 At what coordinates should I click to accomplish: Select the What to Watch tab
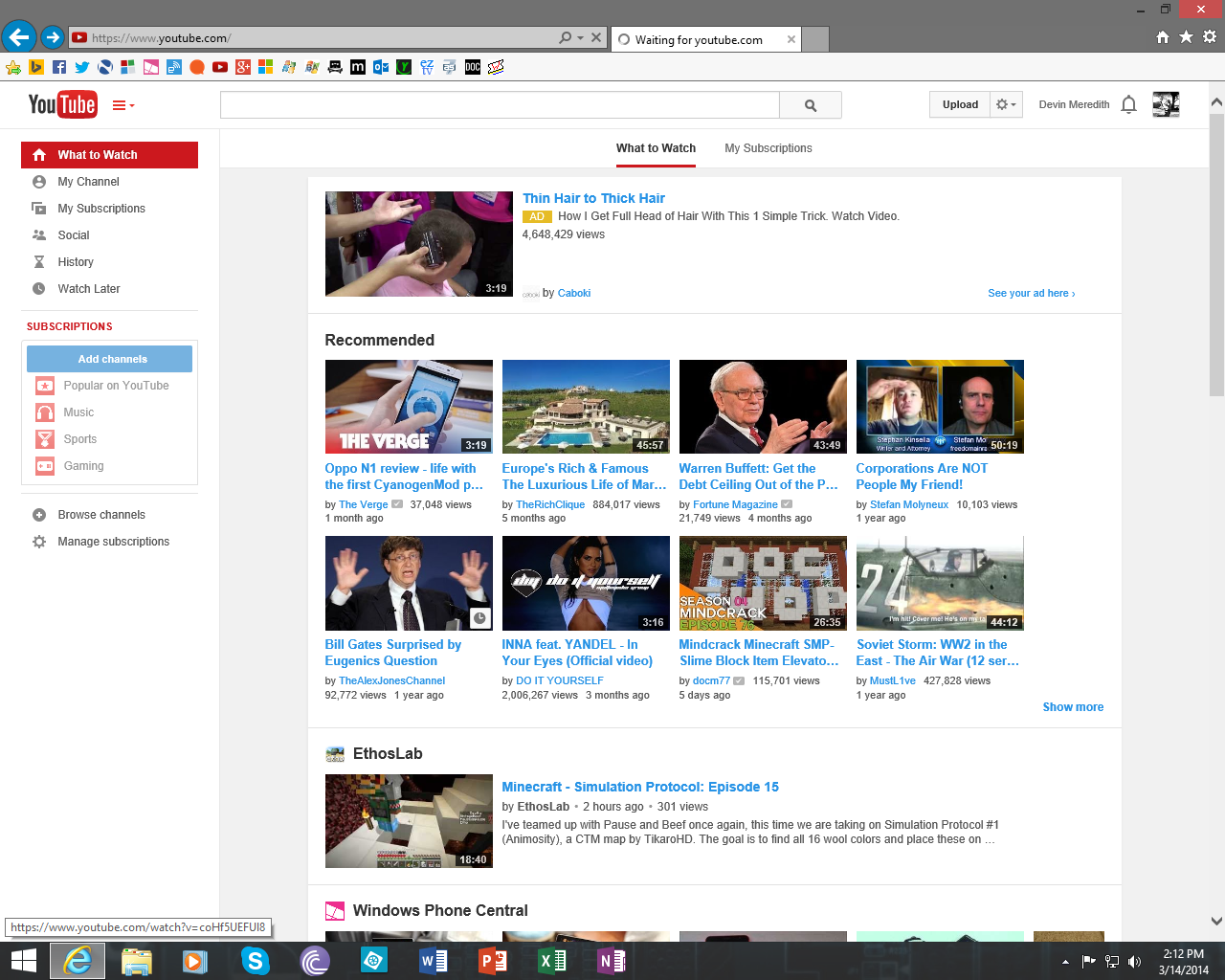click(x=656, y=148)
